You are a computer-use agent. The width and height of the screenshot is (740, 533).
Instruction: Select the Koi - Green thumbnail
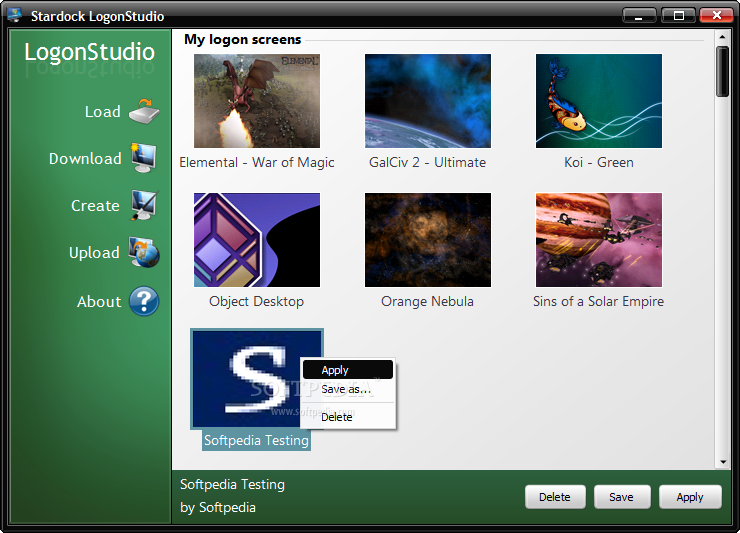point(598,101)
